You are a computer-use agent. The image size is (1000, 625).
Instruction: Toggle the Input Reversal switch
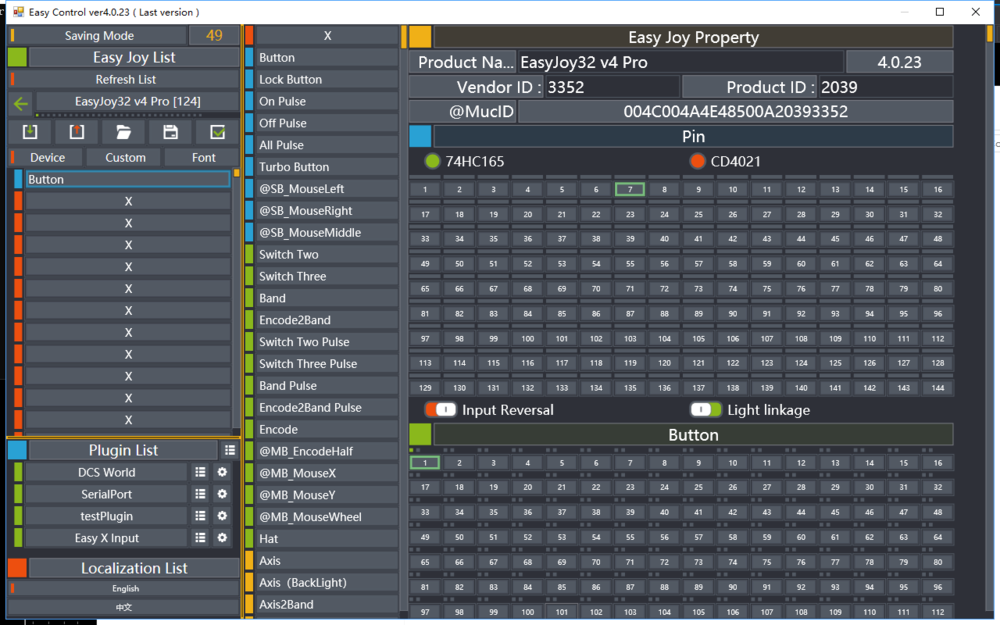[x=441, y=409]
